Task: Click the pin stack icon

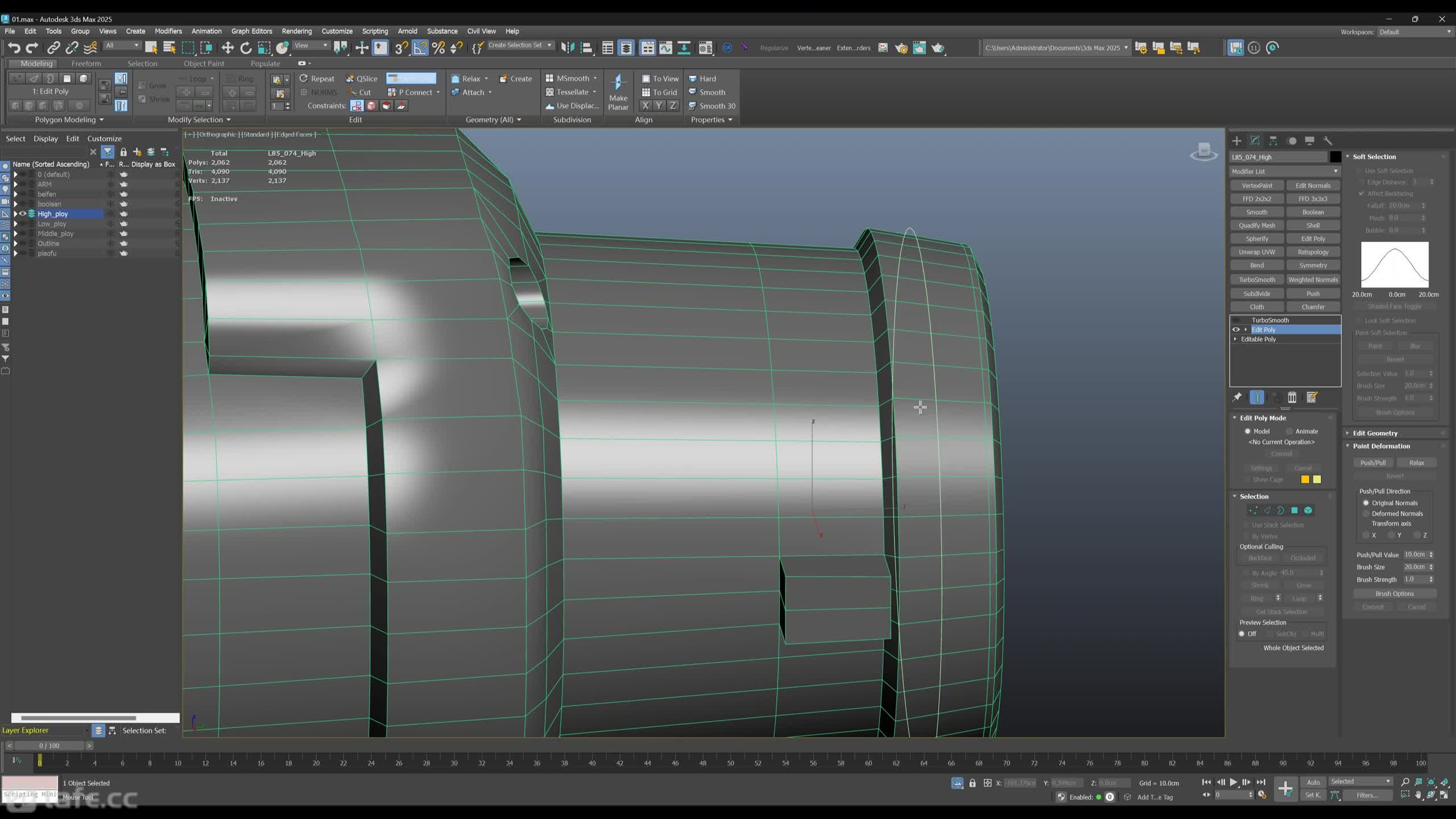Action: [1237, 398]
